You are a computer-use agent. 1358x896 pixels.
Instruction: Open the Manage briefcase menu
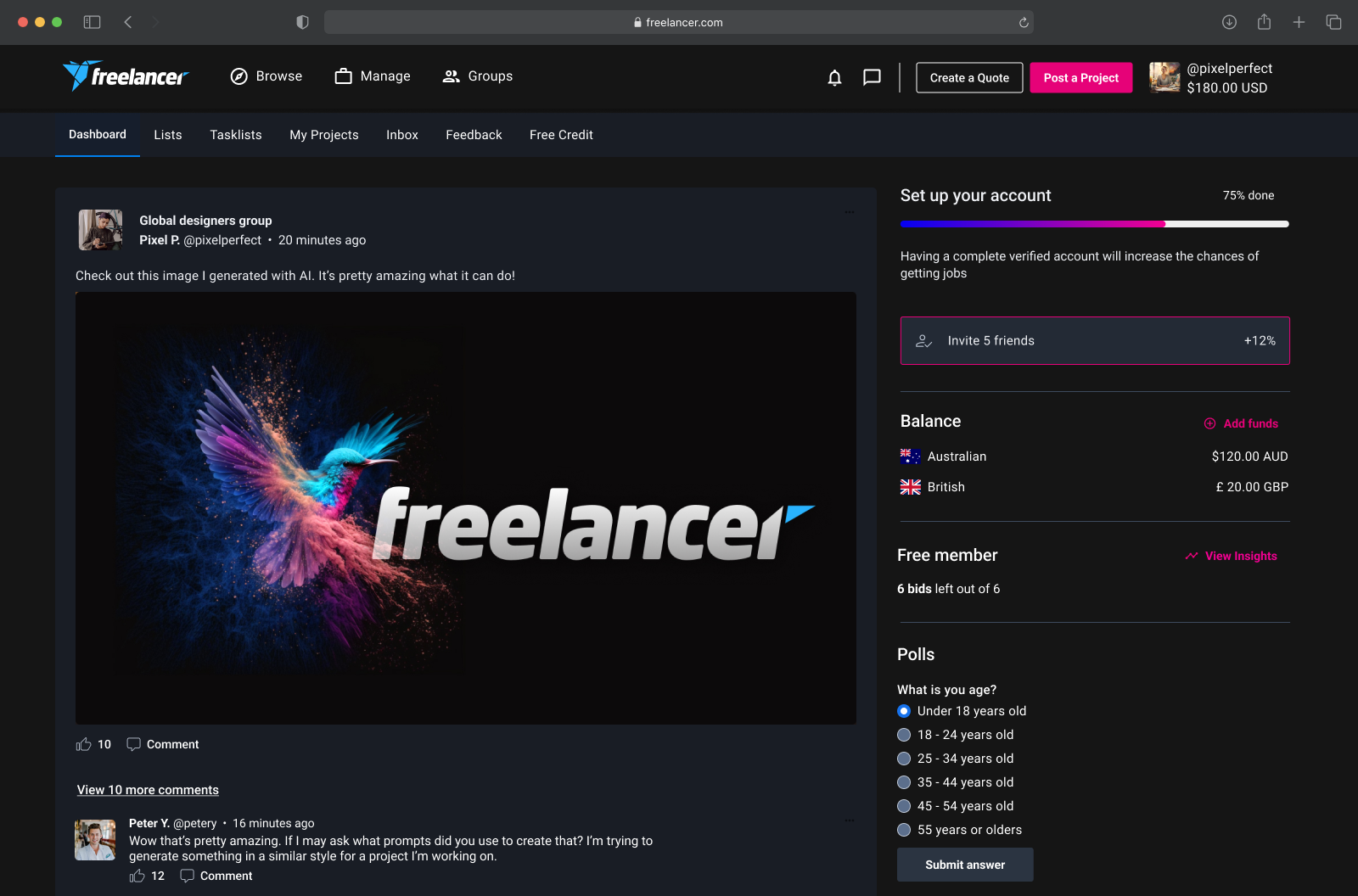pyautogui.click(x=373, y=76)
